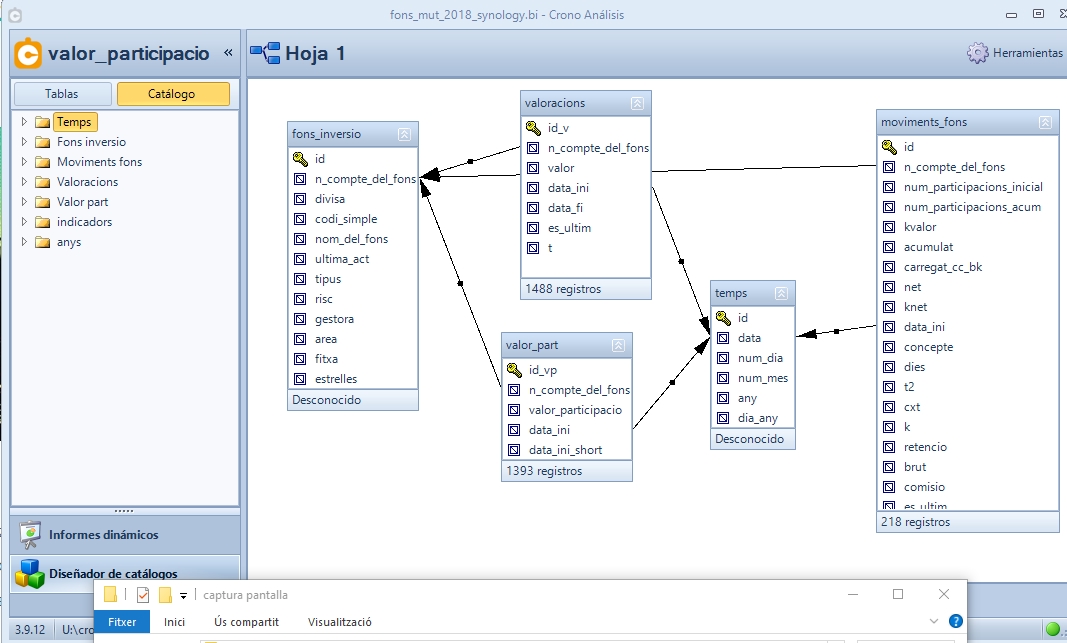
Task: Collapse the fons_inversio table box
Action: (404, 134)
